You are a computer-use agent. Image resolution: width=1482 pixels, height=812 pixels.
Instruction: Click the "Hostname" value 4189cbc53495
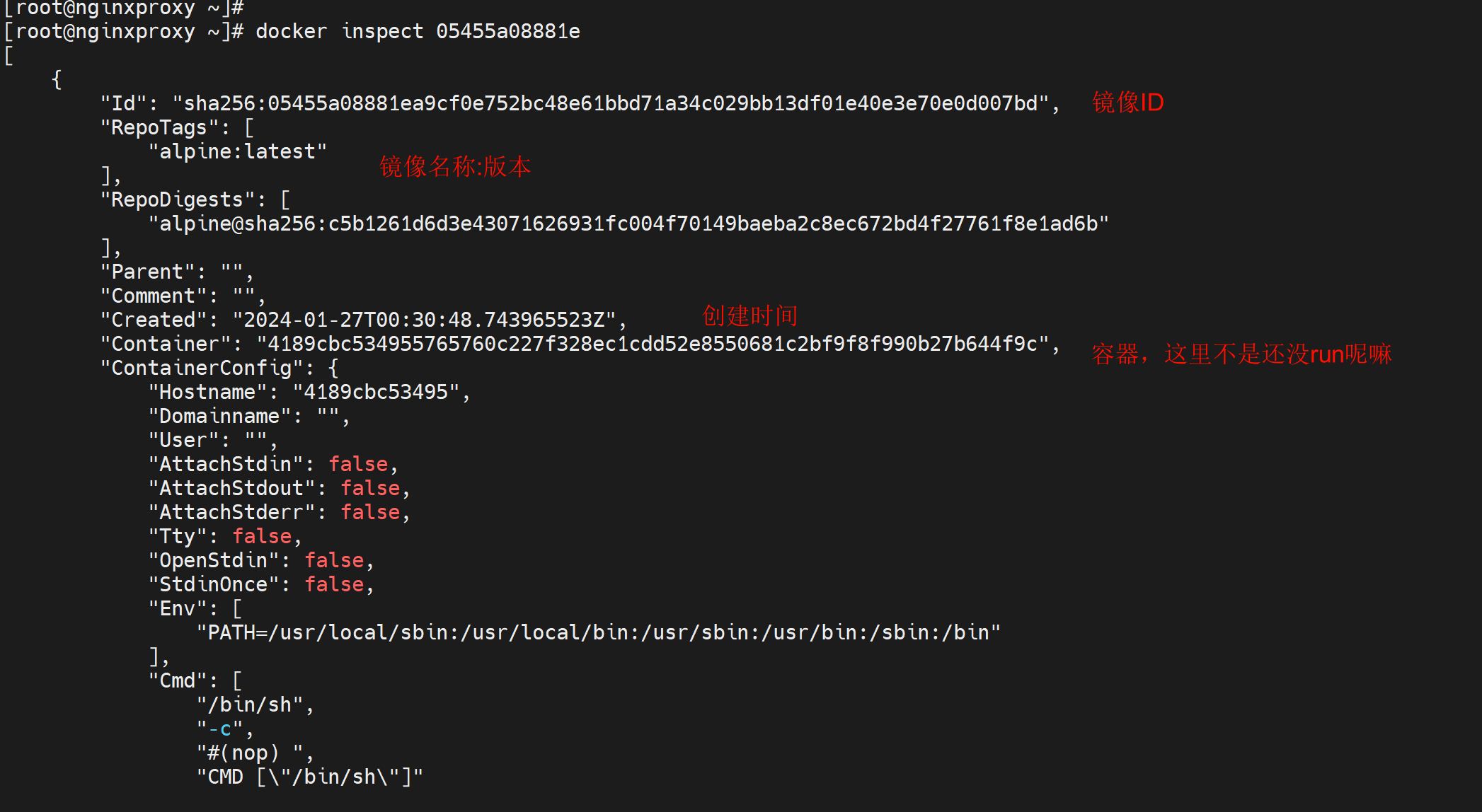[x=376, y=393]
